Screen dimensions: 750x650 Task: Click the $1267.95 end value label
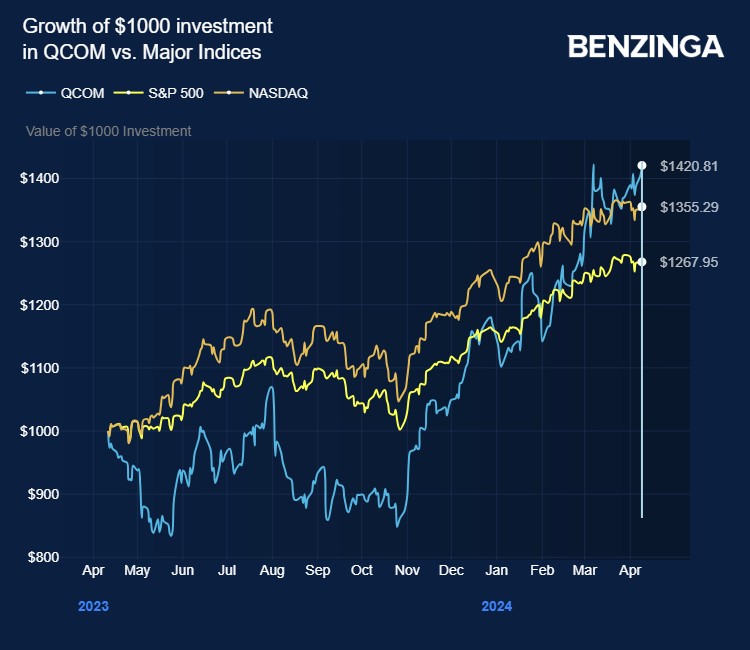point(689,262)
